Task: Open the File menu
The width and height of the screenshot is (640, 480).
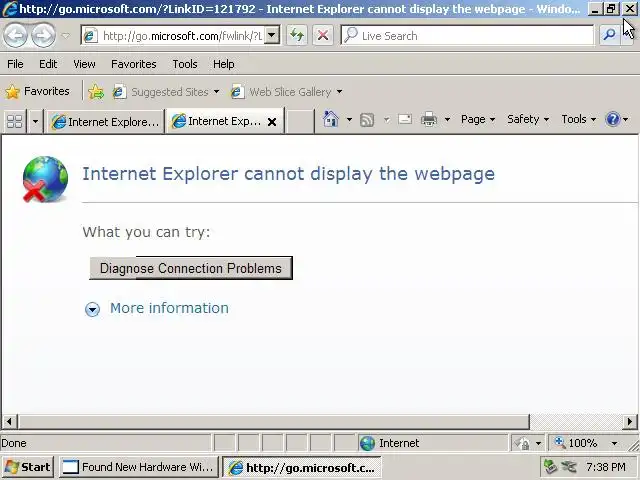Action: (15, 64)
